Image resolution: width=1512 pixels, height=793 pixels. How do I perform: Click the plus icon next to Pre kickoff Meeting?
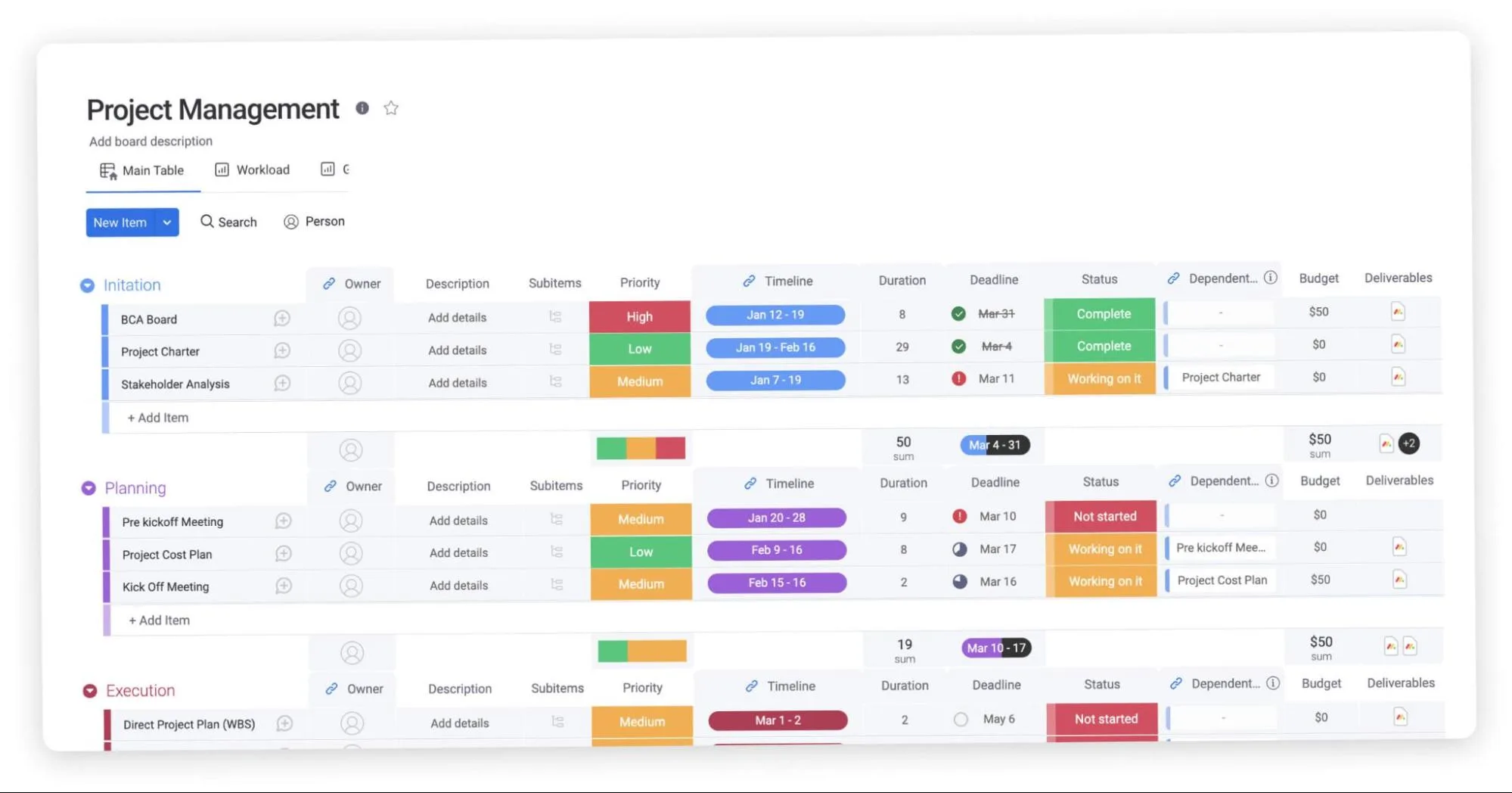(x=283, y=521)
